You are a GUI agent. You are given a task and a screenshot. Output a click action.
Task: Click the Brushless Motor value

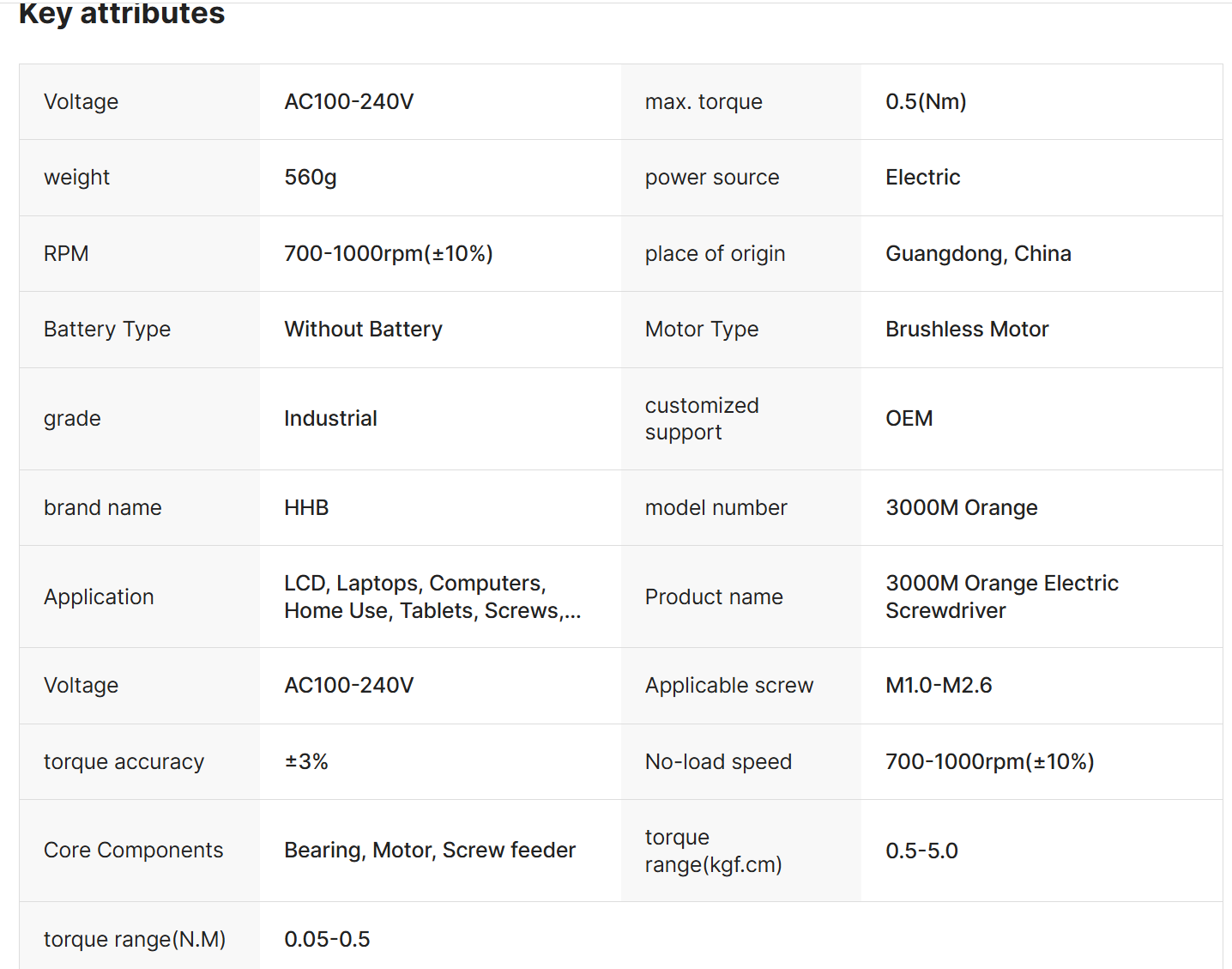click(967, 329)
